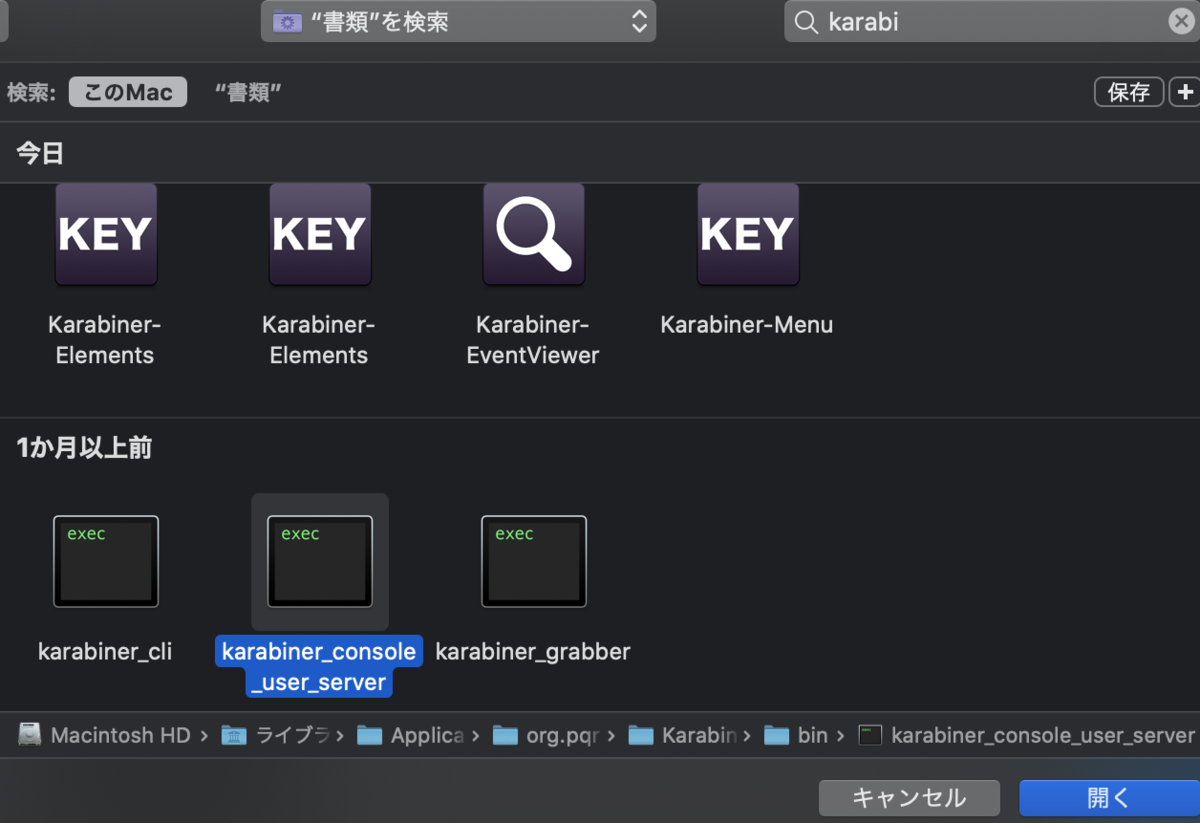The width and height of the screenshot is (1200, 823).
Task: Clear the "karabi" search text
Action: pyautogui.click(x=1180, y=22)
